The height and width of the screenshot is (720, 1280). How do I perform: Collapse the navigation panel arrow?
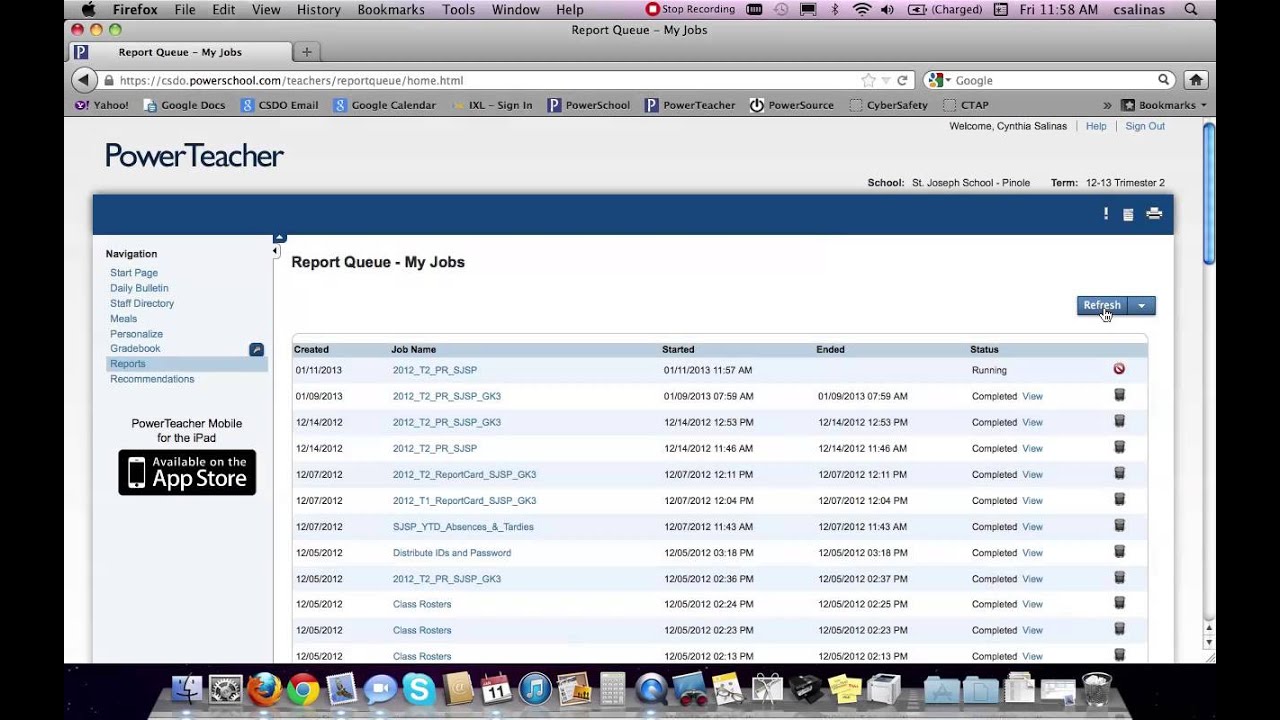276,252
